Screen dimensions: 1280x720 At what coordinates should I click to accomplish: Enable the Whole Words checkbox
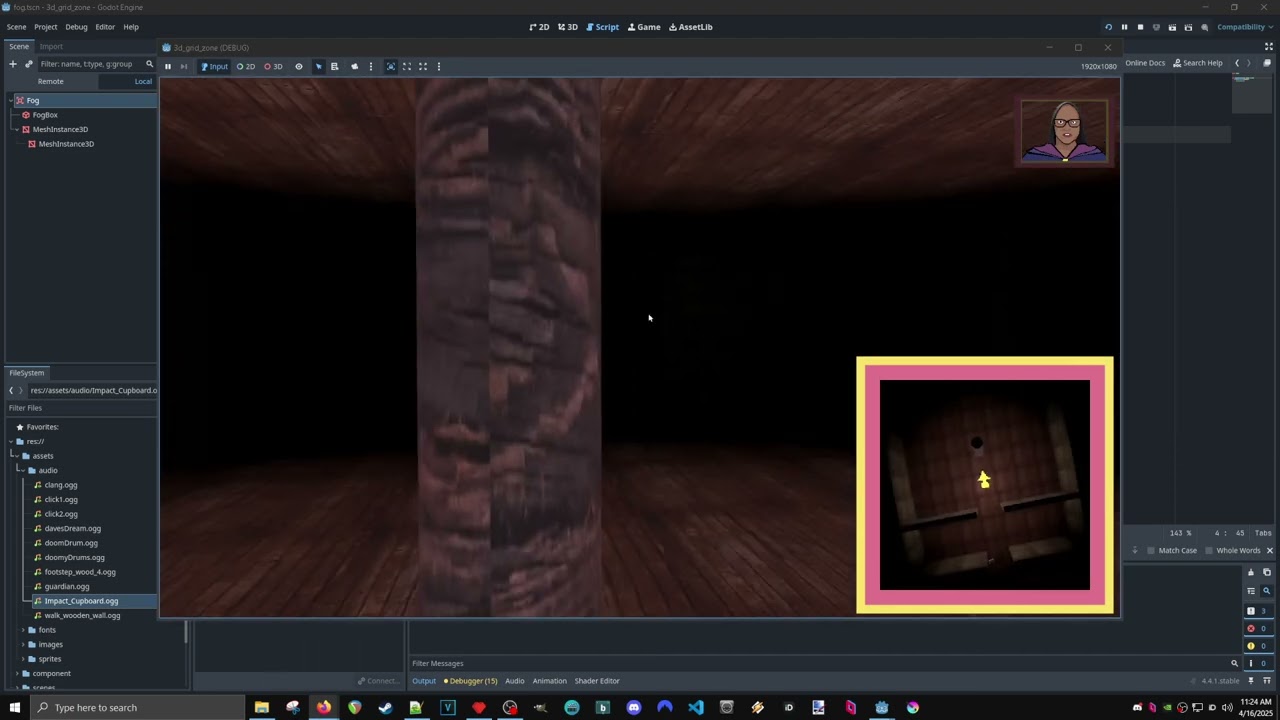1209,551
